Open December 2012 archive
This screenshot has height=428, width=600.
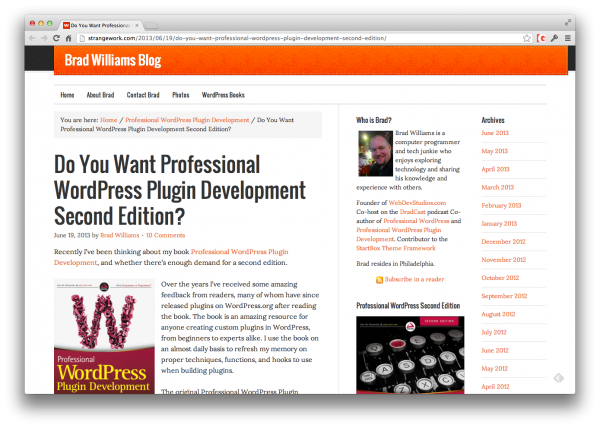(x=503, y=242)
